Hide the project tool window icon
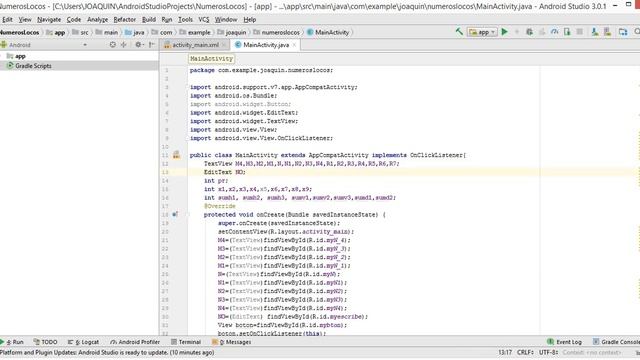Viewport: 640px width, 360px height. click(152, 45)
